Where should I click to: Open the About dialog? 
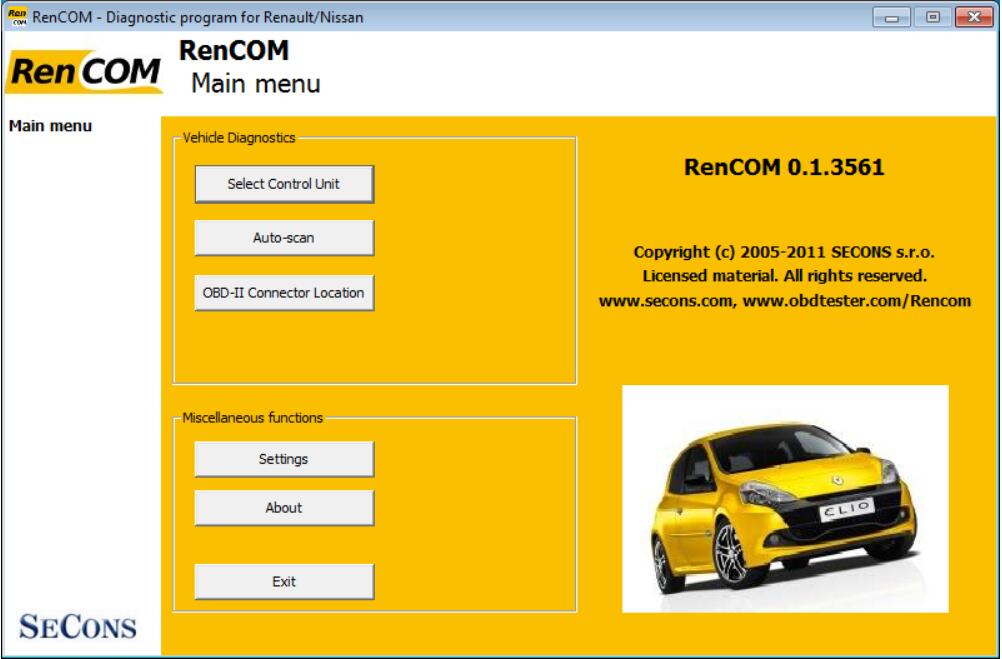[284, 508]
